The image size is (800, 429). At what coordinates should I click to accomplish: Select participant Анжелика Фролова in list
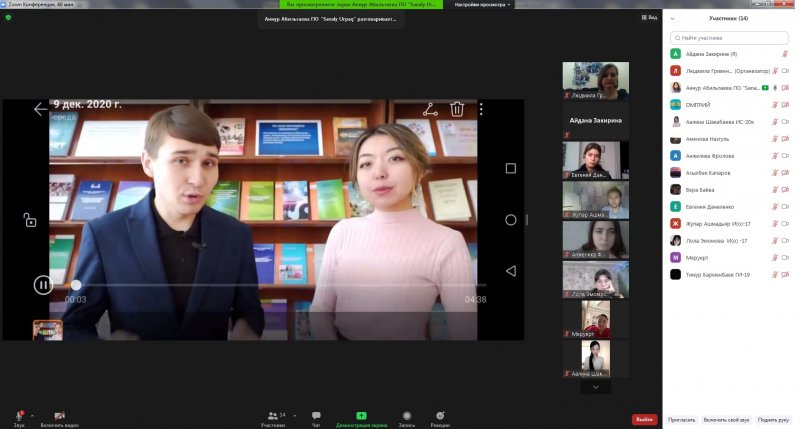point(729,156)
